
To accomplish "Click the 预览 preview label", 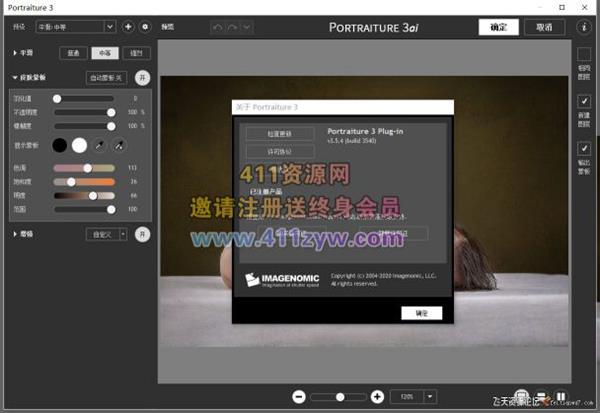I will tap(168, 27).
